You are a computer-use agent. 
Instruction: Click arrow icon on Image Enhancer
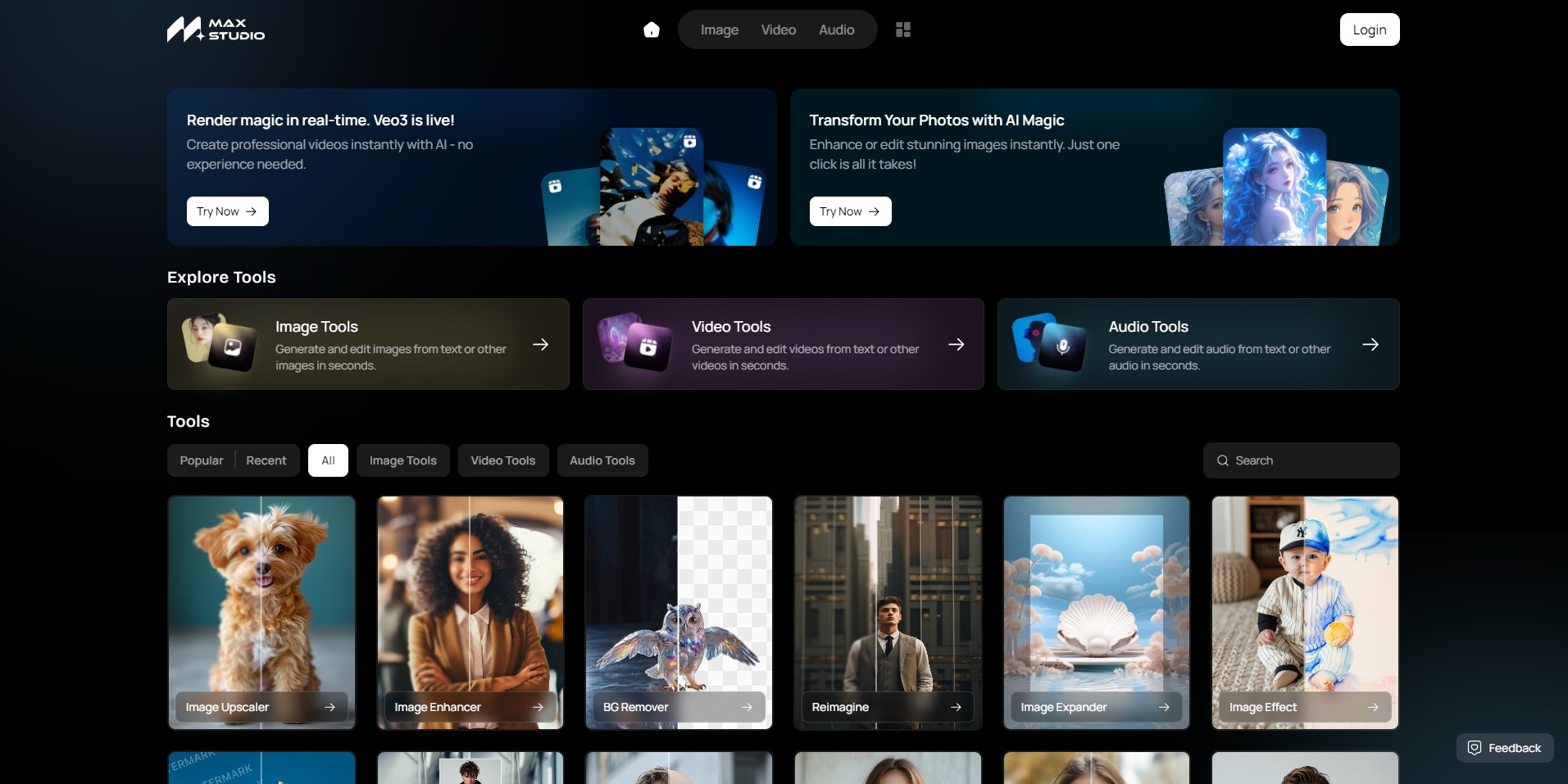(538, 707)
